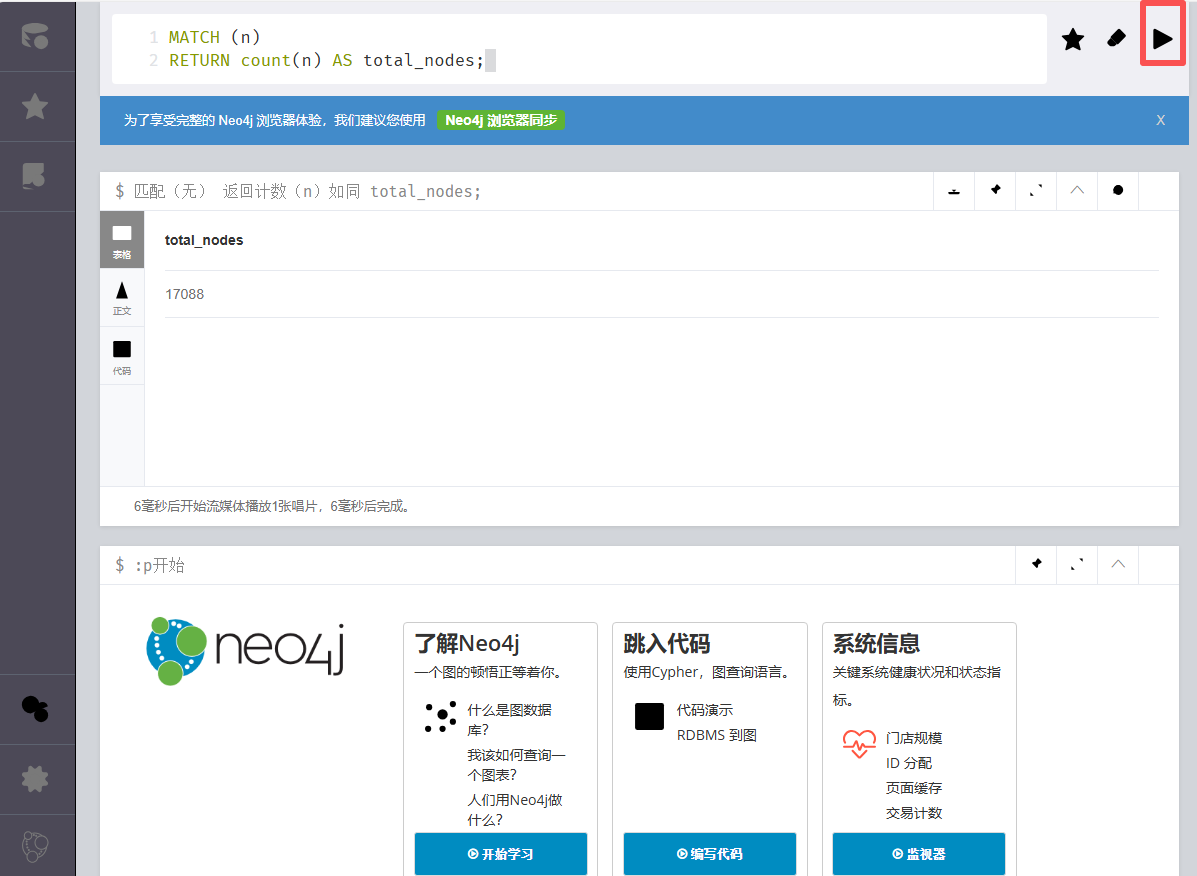Open the 什么是图数据库? link
Screen dimensions: 1197x876
tap(509, 720)
